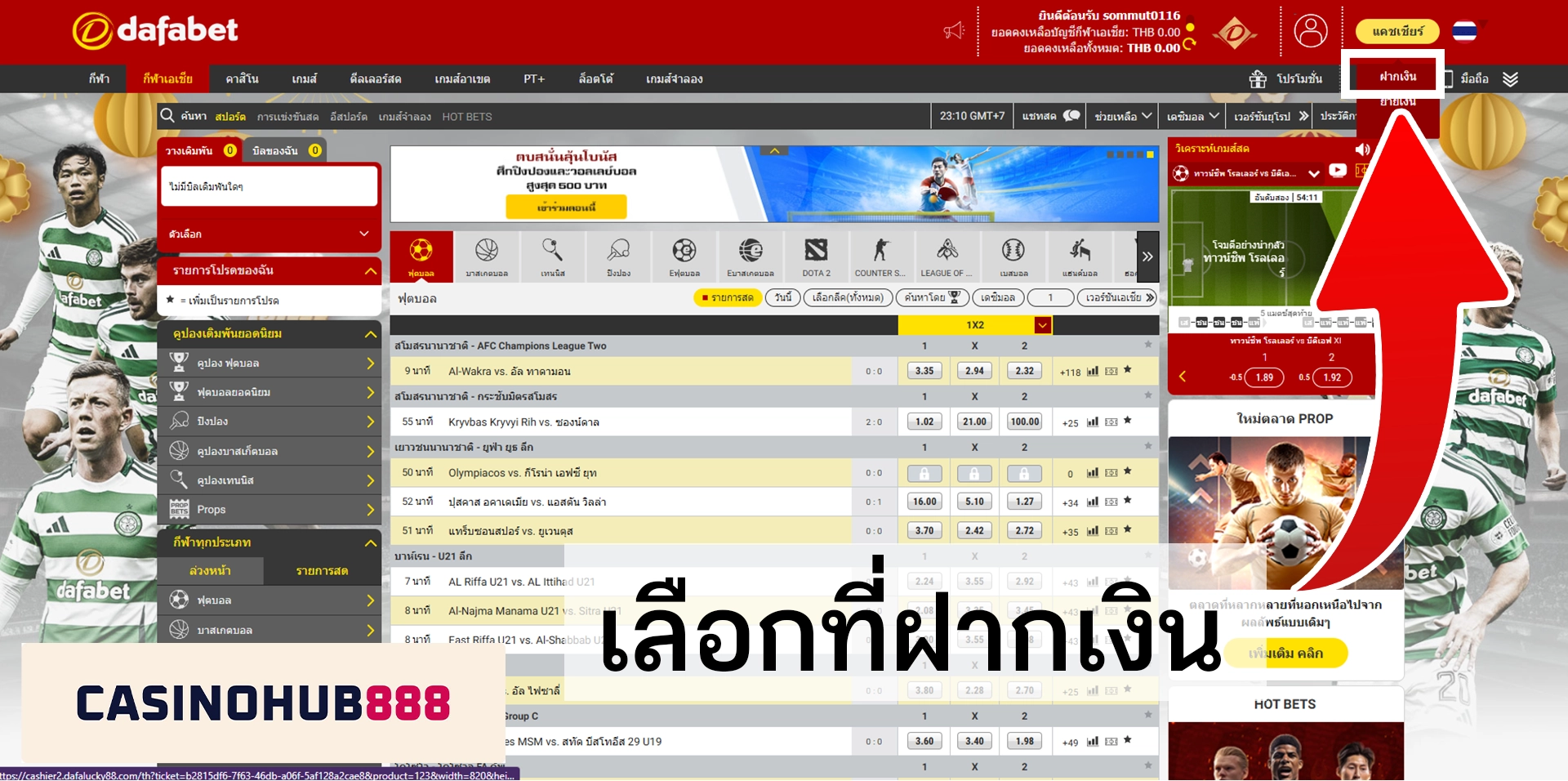Screen dimensions: 1568x781
Task: Favorite the AFC Champions League Two star
Action: click(x=1147, y=345)
